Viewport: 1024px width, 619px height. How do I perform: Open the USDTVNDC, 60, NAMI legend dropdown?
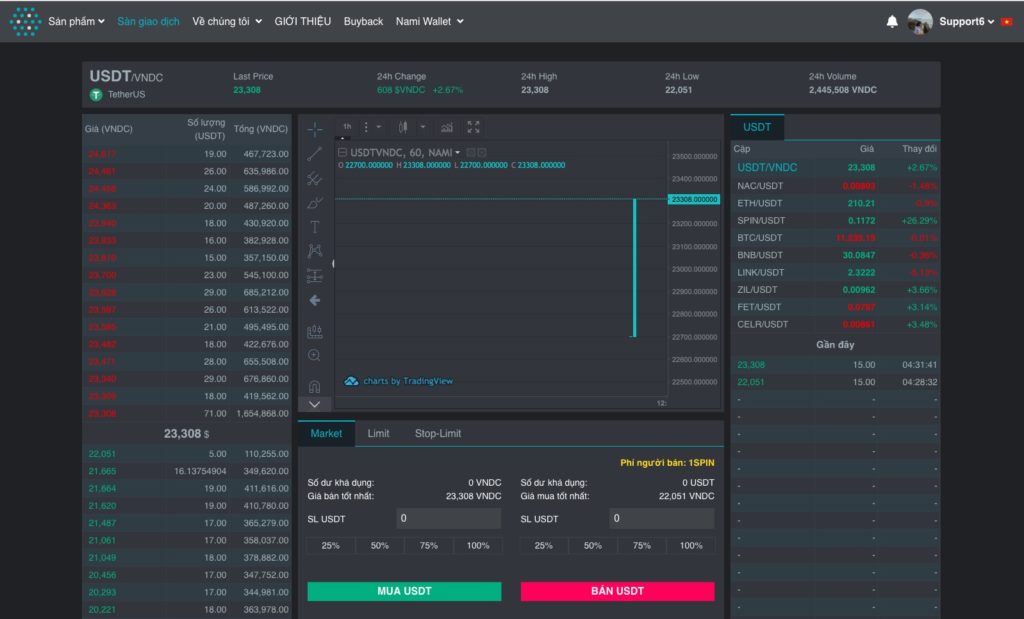[x=457, y=153]
